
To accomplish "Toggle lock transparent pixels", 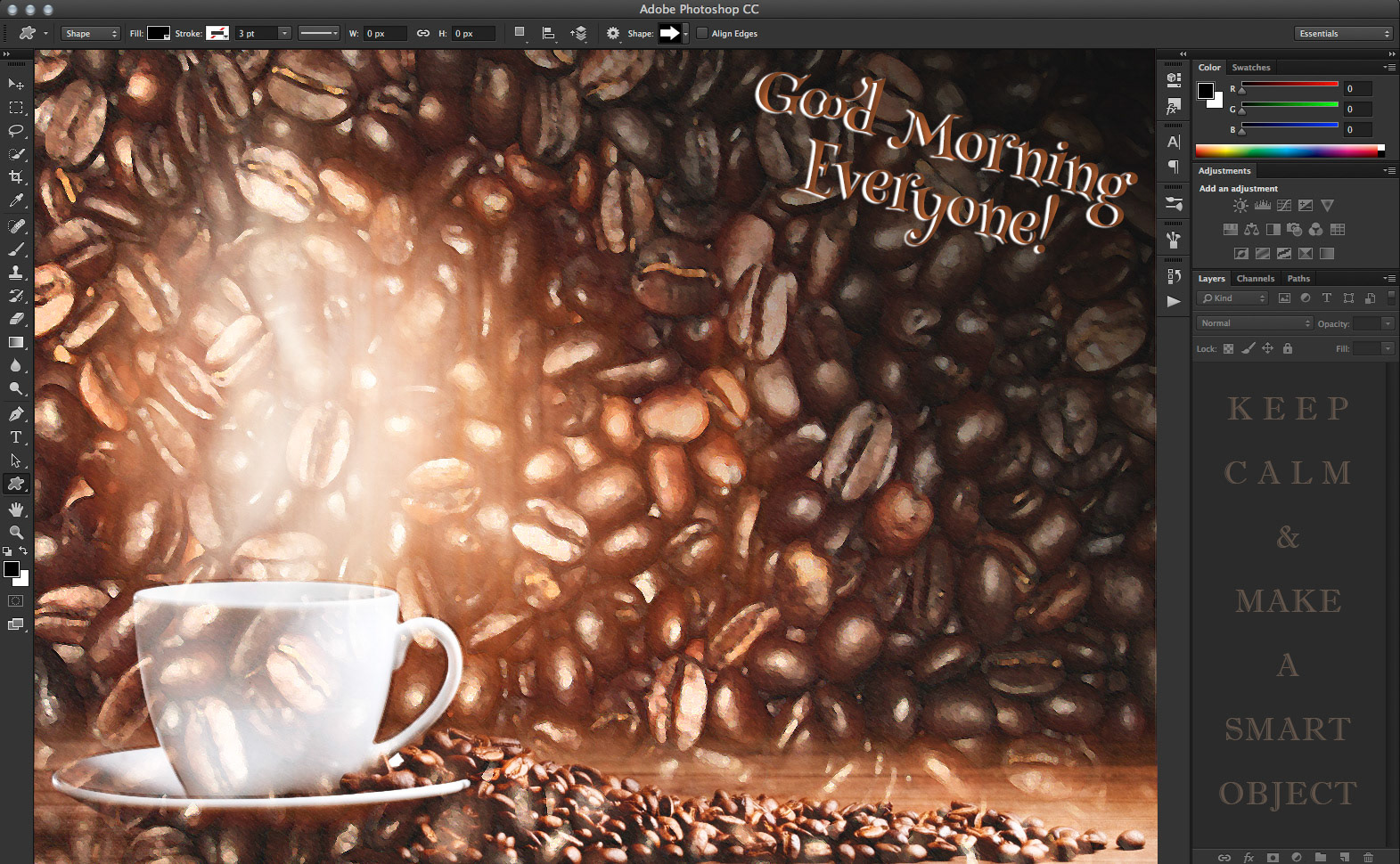I will (x=1228, y=348).
